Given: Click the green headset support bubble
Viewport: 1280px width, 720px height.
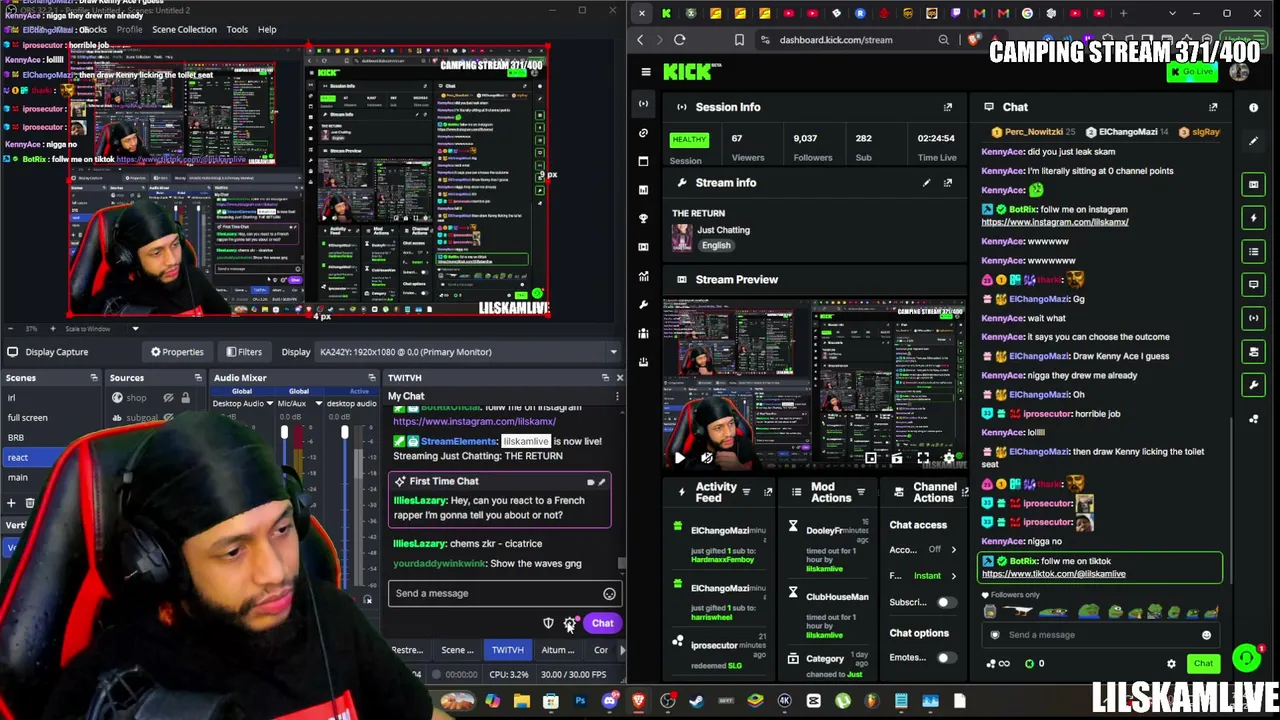Looking at the screenshot, I should tap(1246, 657).
